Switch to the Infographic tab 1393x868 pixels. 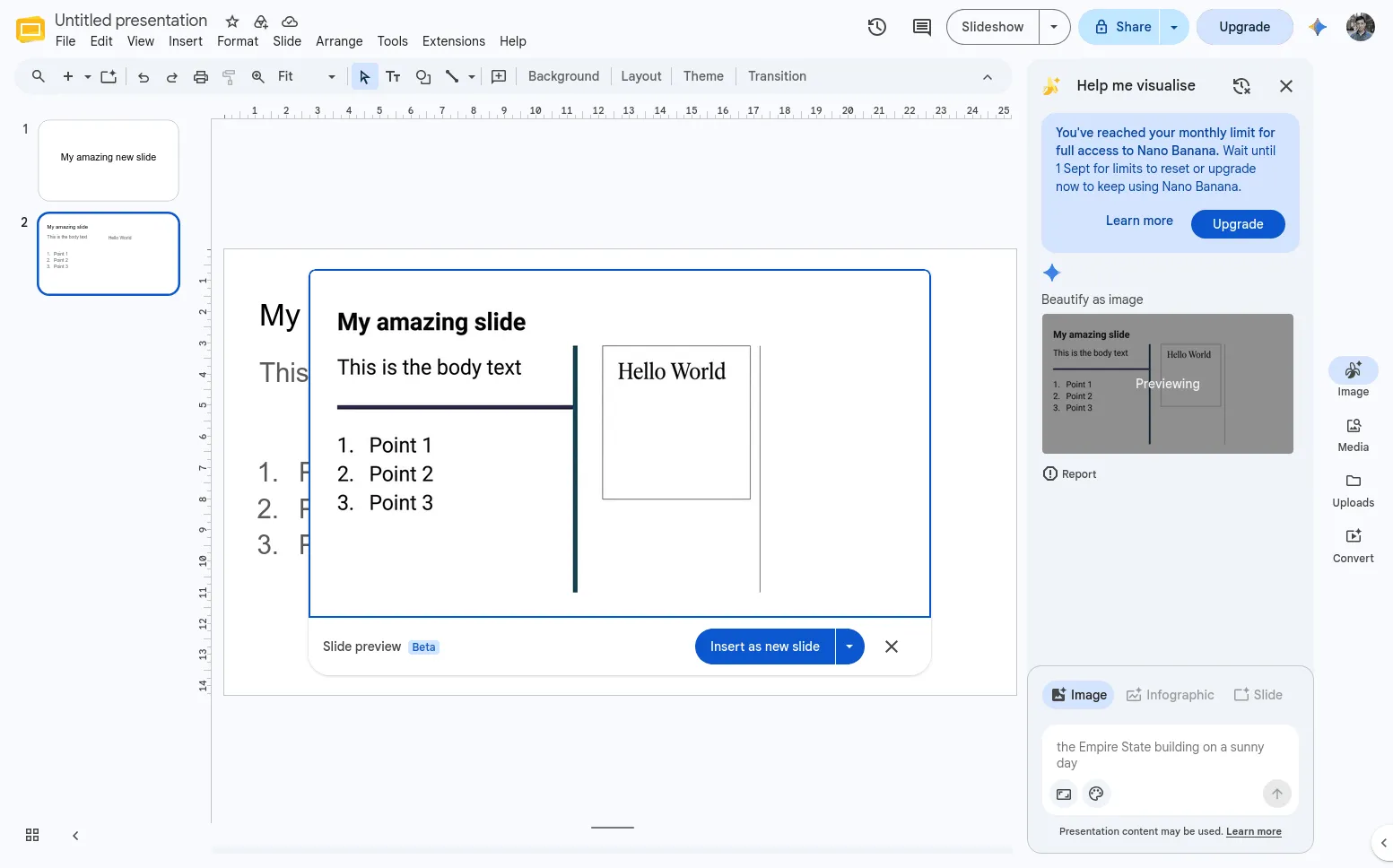[x=1171, y=695]
